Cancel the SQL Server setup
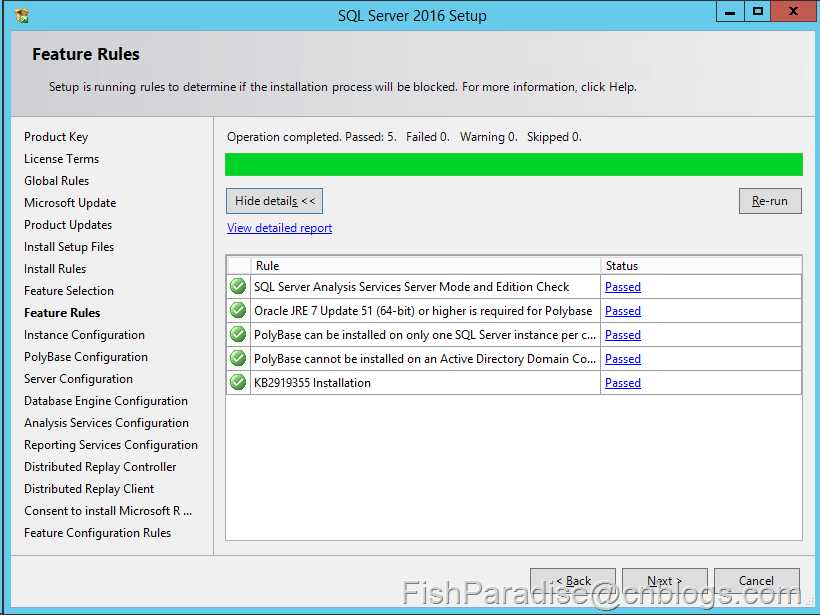 click(756, 580)
